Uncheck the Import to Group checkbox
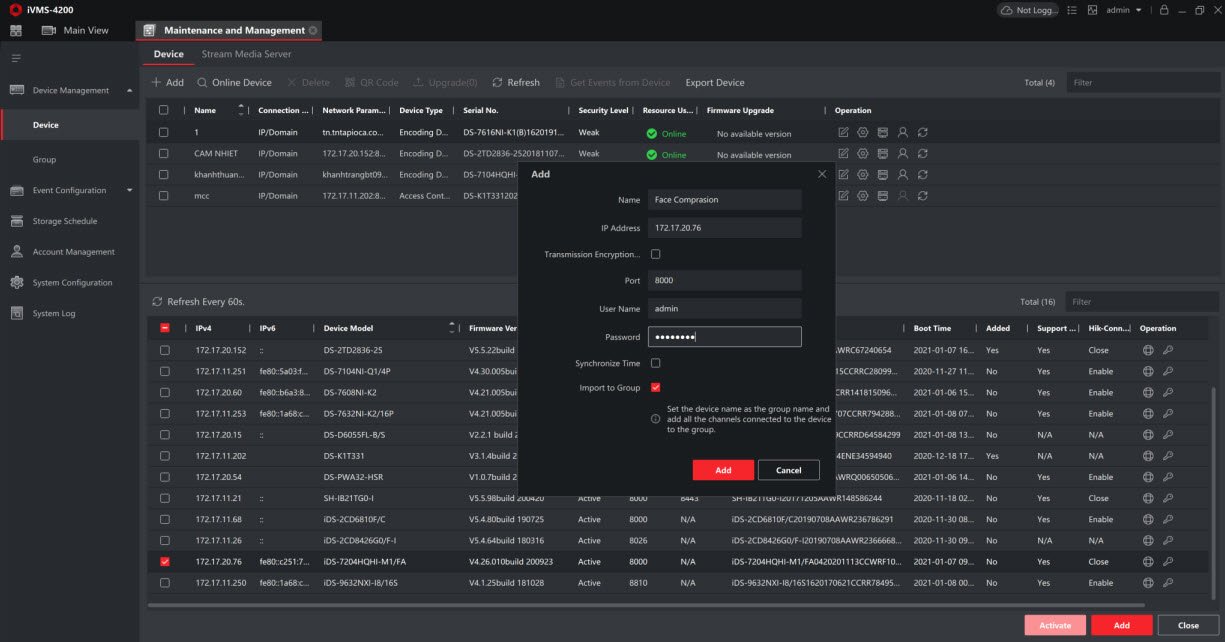 pyautogui.click(x=656, y=387)
